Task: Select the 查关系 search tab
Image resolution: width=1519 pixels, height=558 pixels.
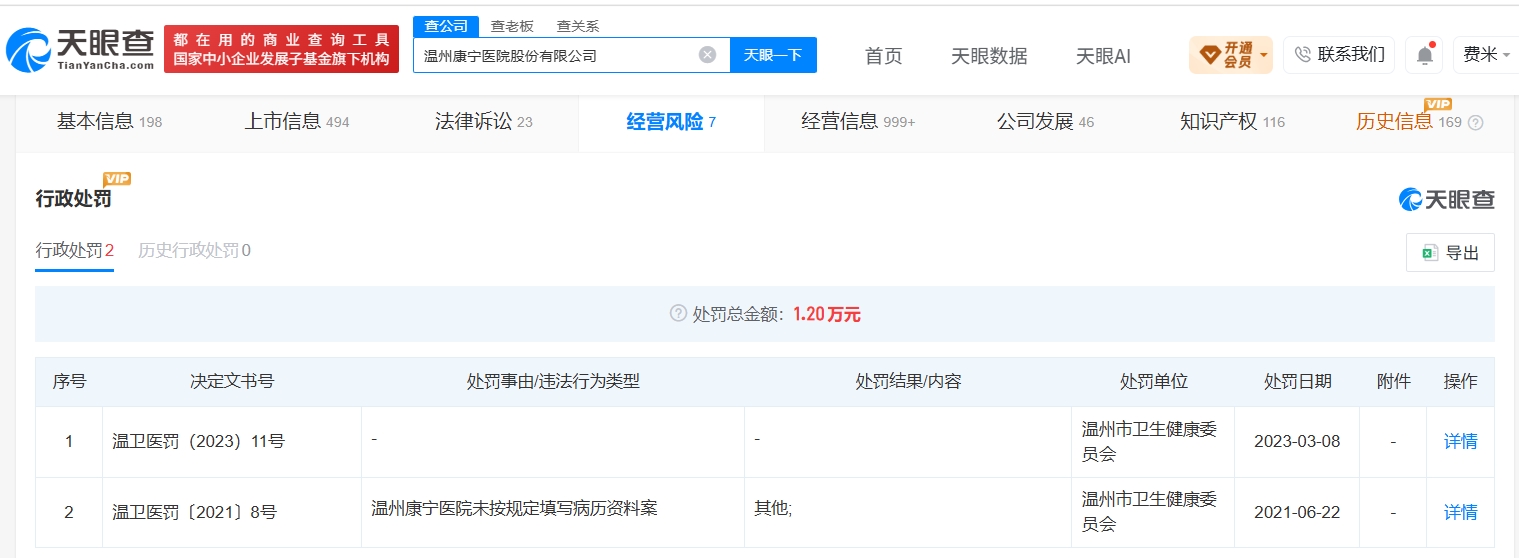Action: click(578, 27)
